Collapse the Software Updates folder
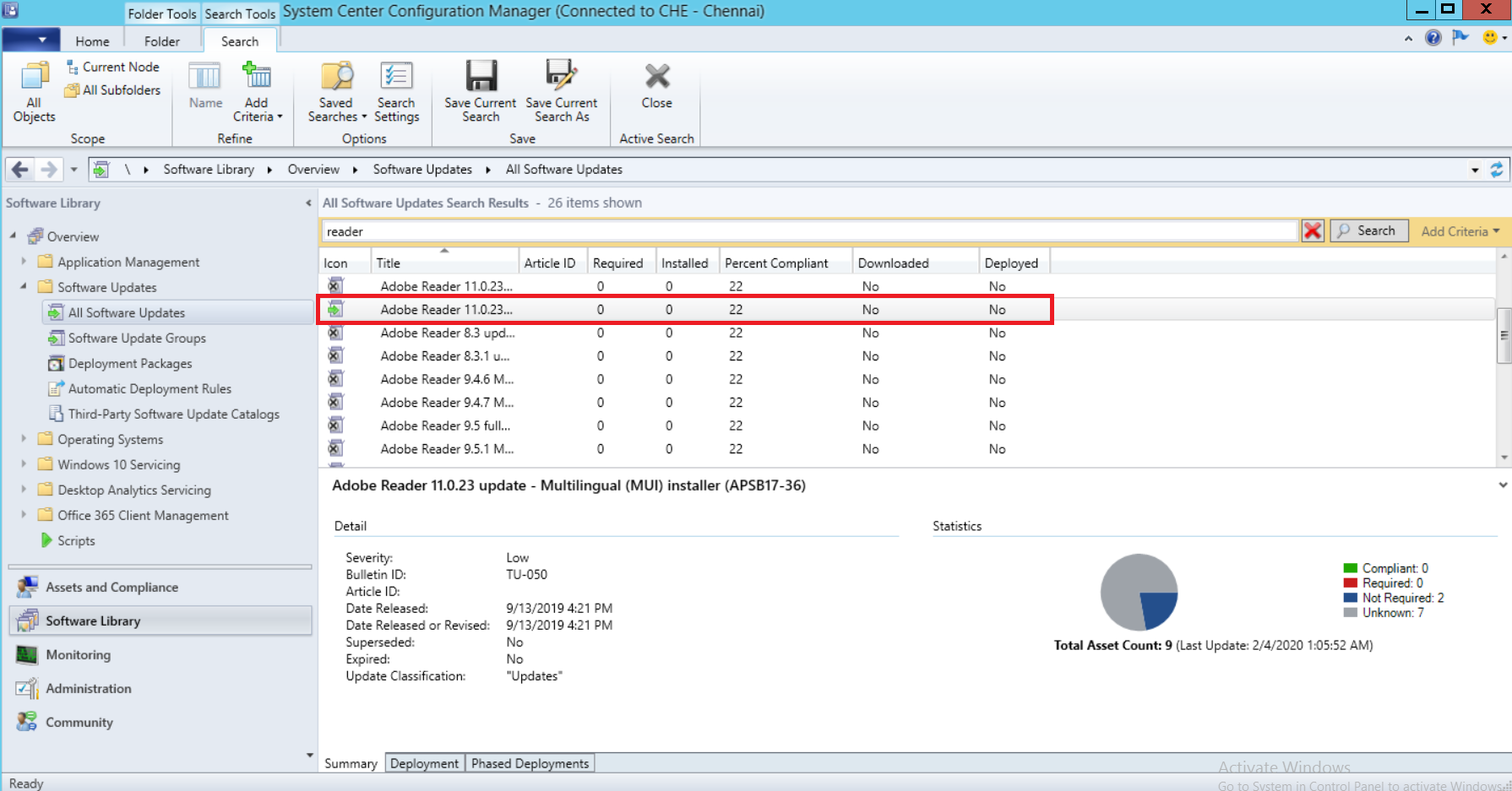 pos(24,287)
